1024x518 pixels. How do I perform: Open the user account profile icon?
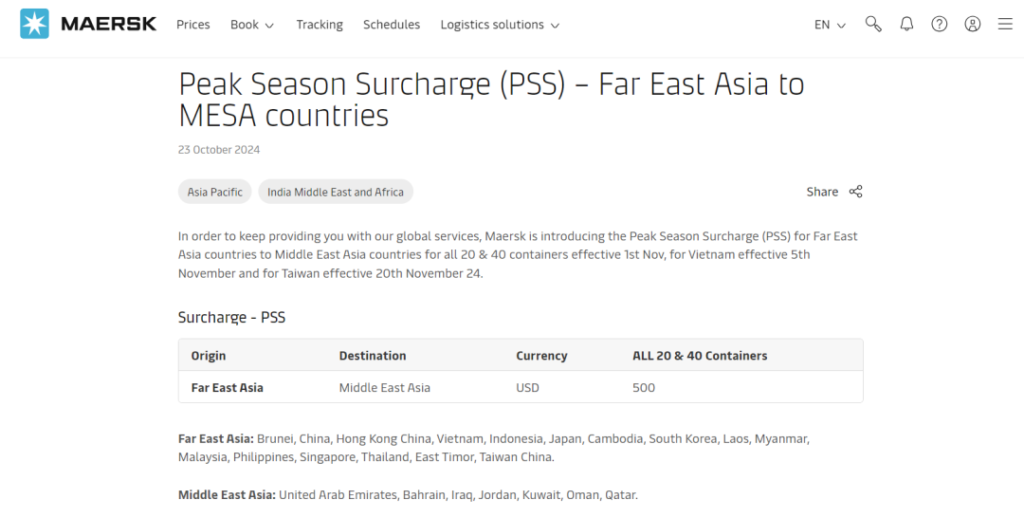[972, 24]
